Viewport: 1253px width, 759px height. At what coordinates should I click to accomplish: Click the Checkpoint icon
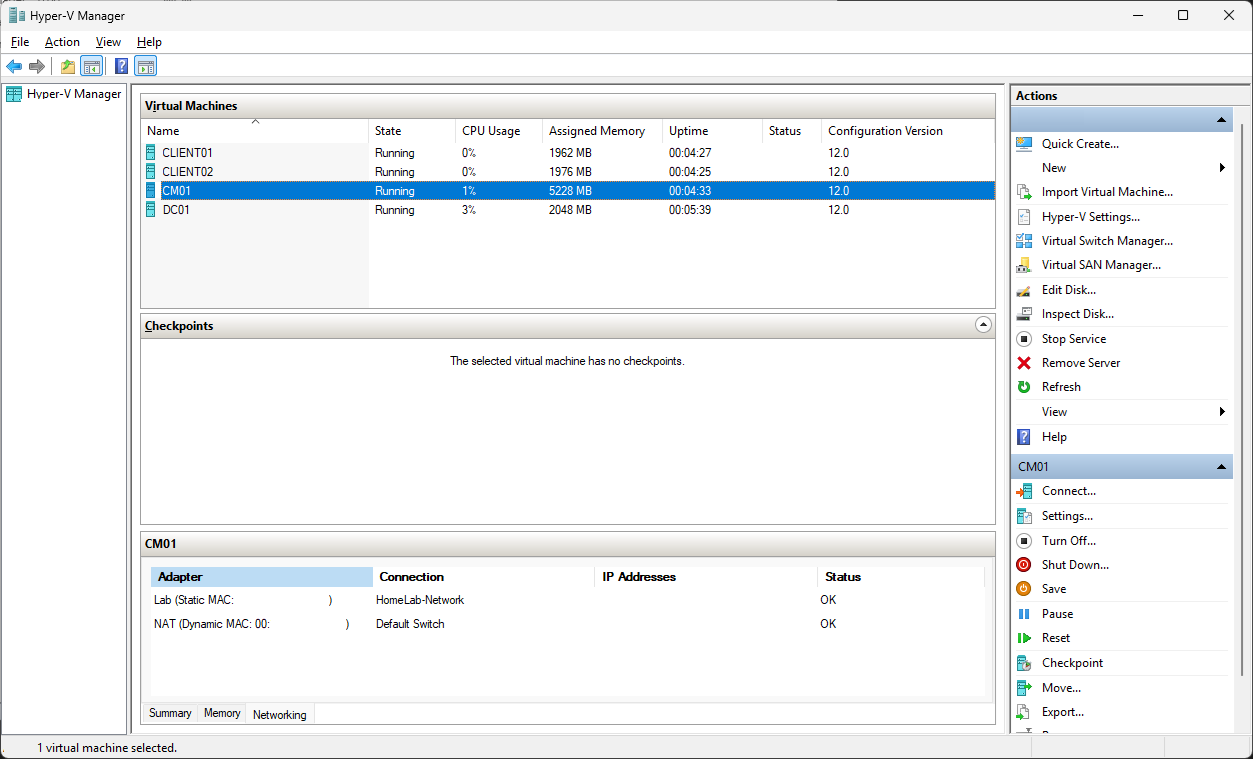pyautogui.click(x=1024, y=663)
